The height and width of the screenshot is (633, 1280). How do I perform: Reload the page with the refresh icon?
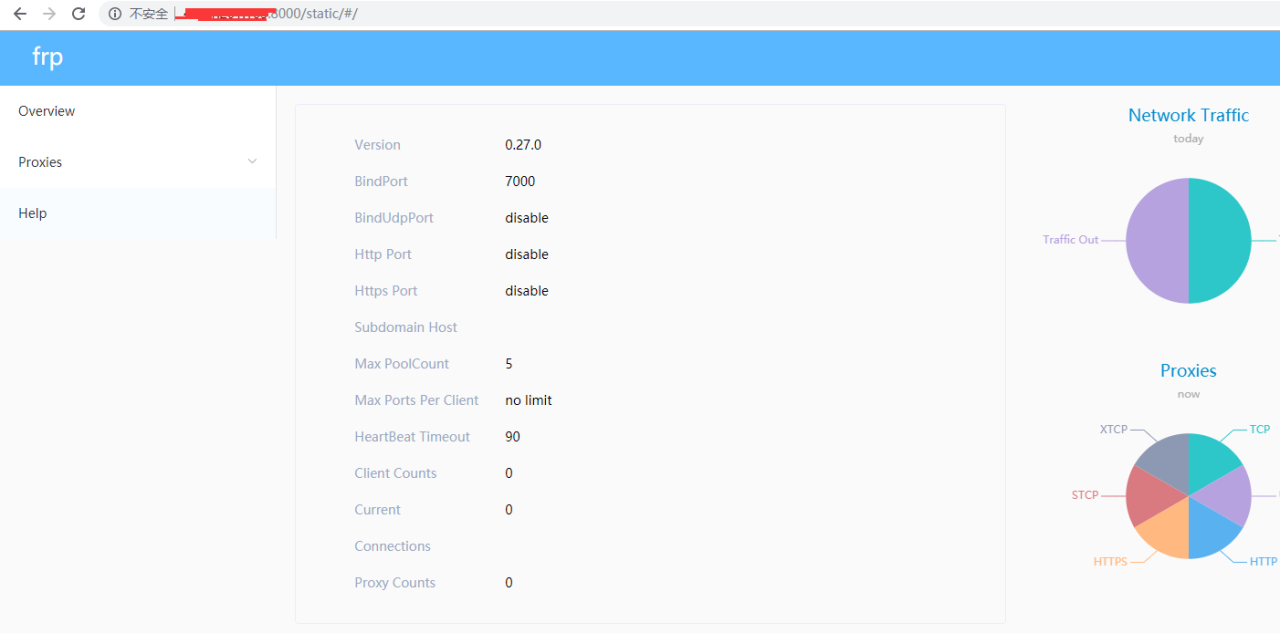pos(78,14)
